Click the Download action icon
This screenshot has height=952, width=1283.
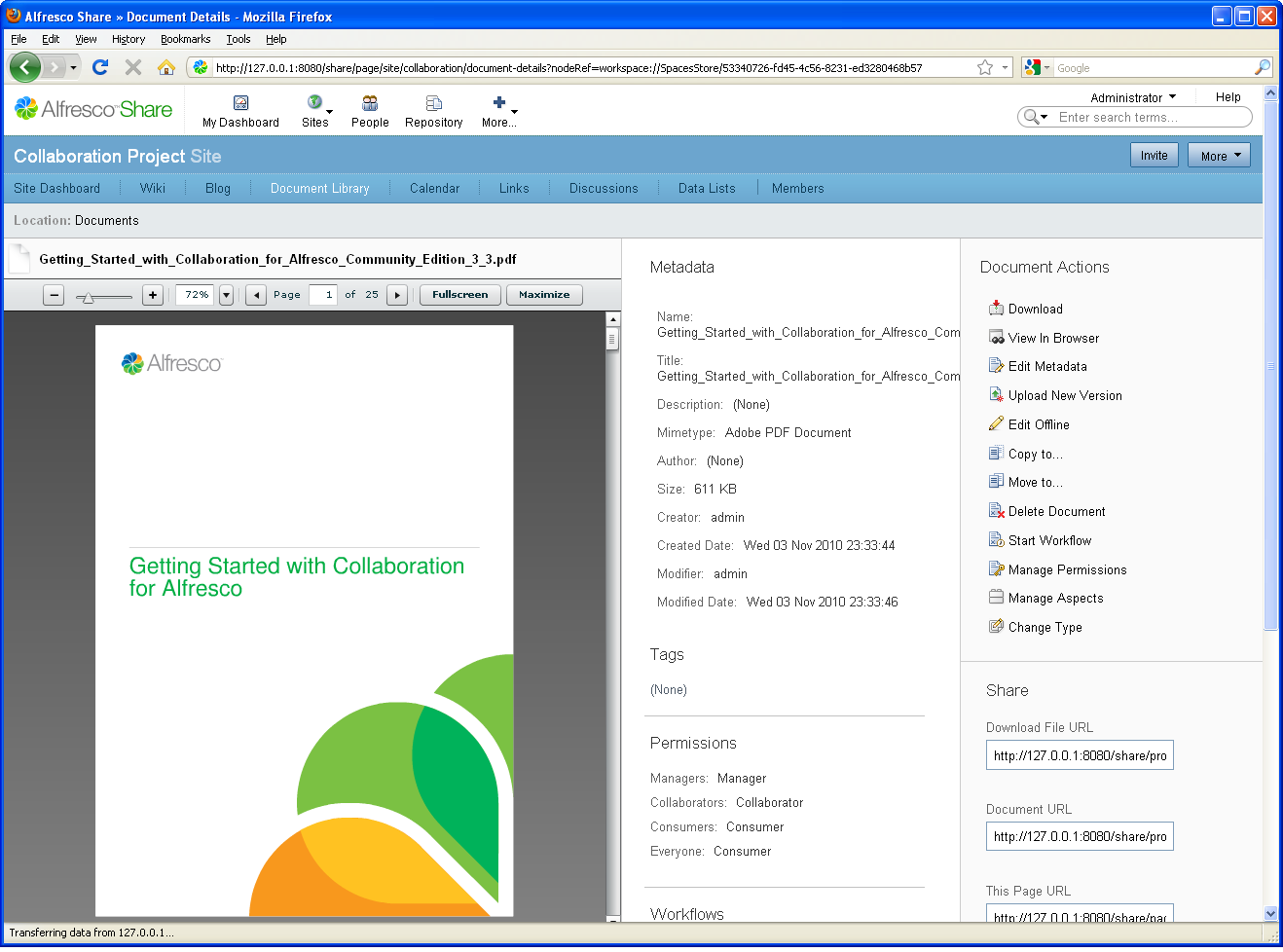click(996, 309)
